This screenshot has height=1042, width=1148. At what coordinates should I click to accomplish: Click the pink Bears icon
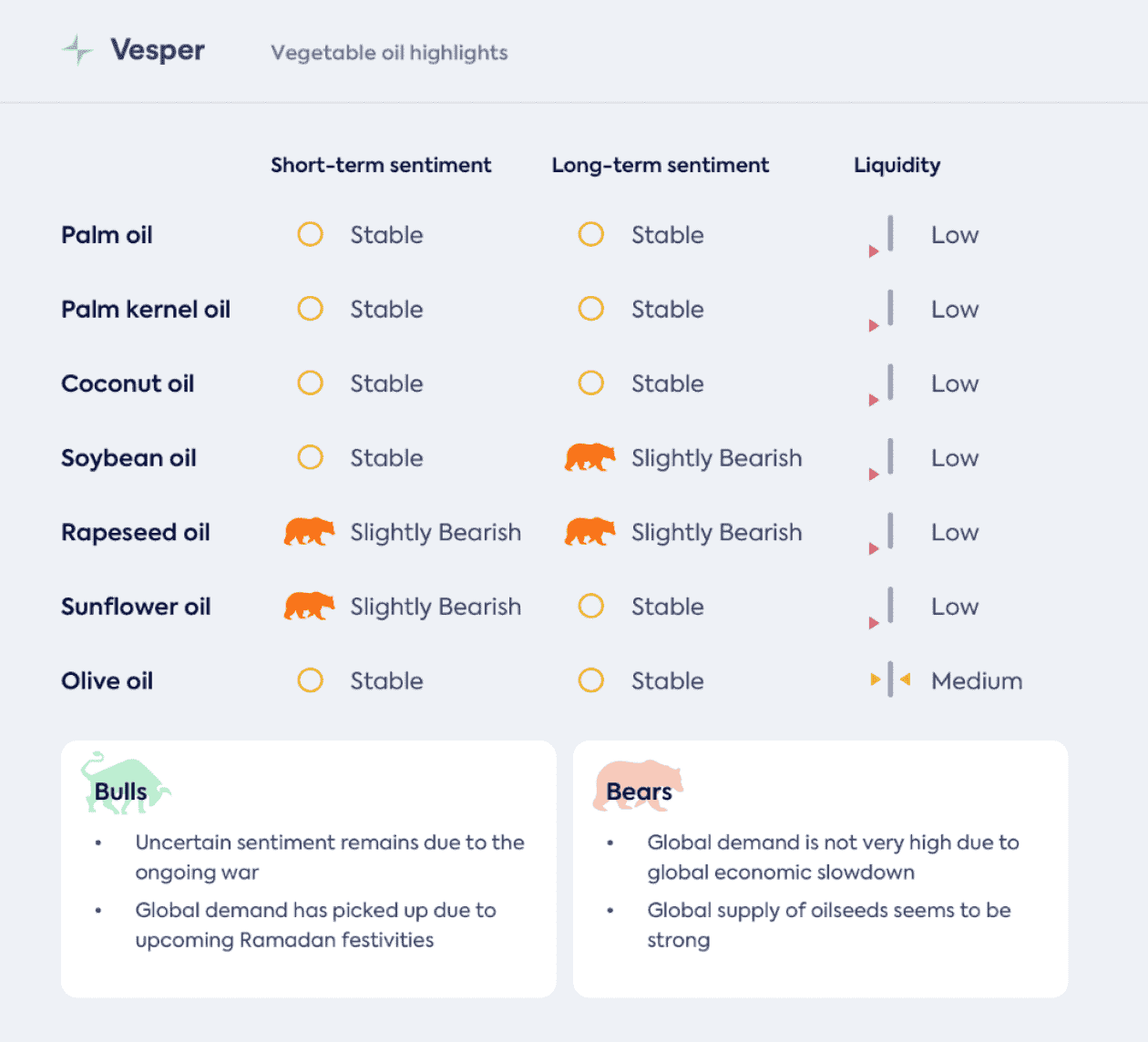click(x=638, y=785)
